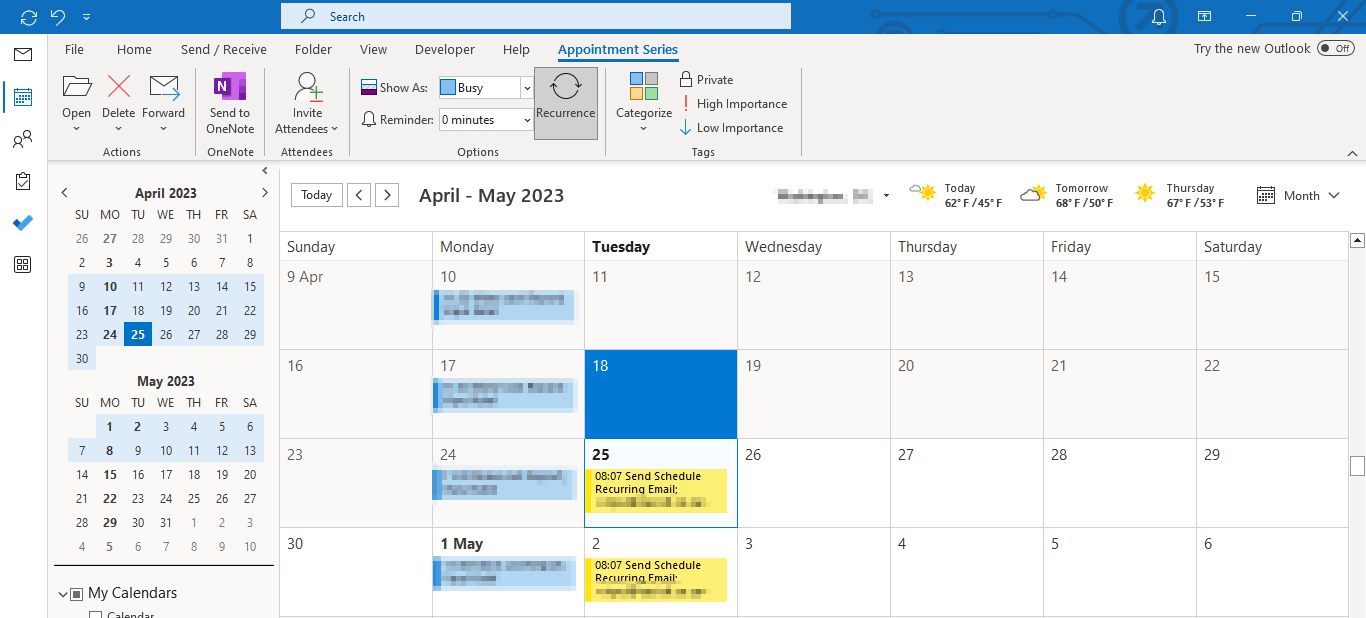Viewport: 1366px width, 618px height.
Task: Open the Recurrence settings
Action: coord(566,100)
